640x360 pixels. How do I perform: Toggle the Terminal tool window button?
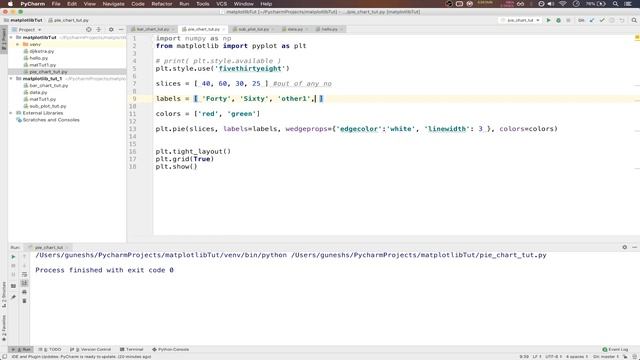[131, 349]
